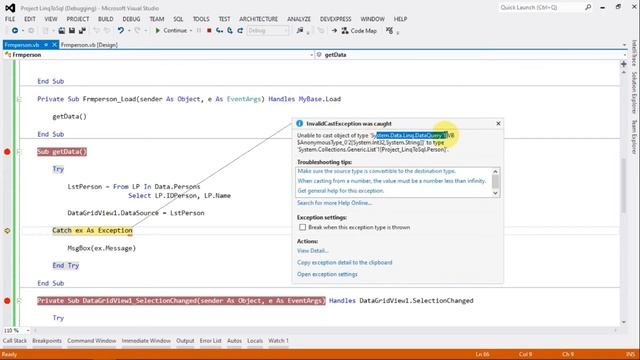Click the editor split window handle
Viewport: 640px width, 360px height.
tap(624, 64)
